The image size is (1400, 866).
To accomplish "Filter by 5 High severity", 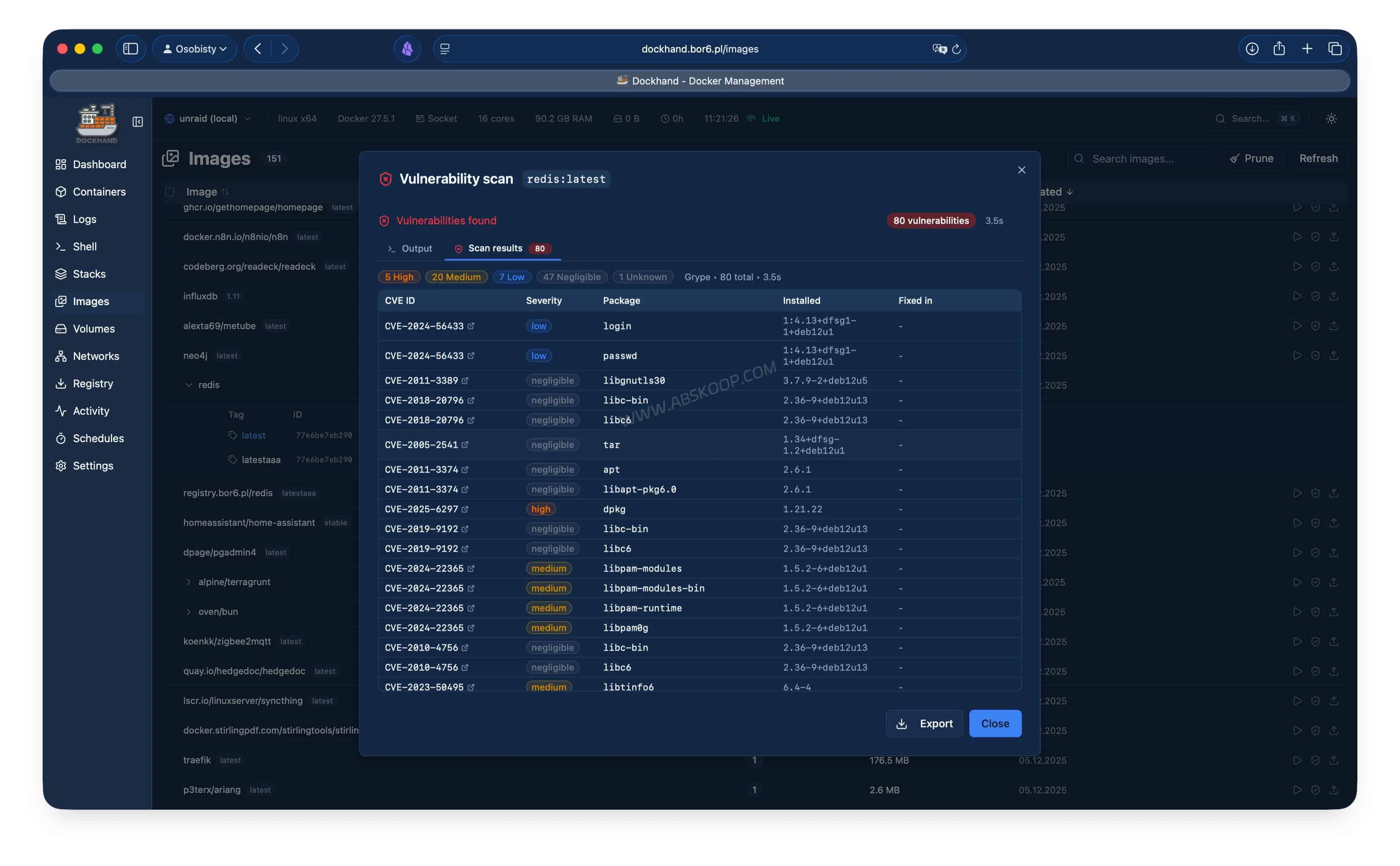I will coord(399,277).
